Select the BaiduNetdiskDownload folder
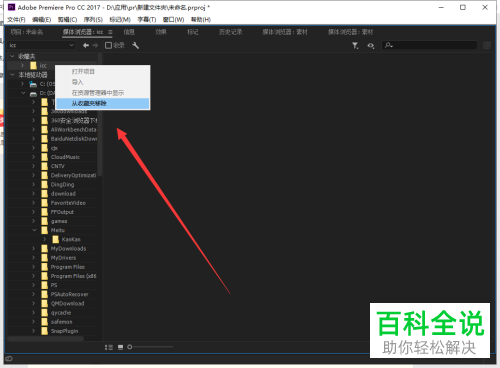The height and width of the screenshot is (368, 500). [x=74, y=139]
